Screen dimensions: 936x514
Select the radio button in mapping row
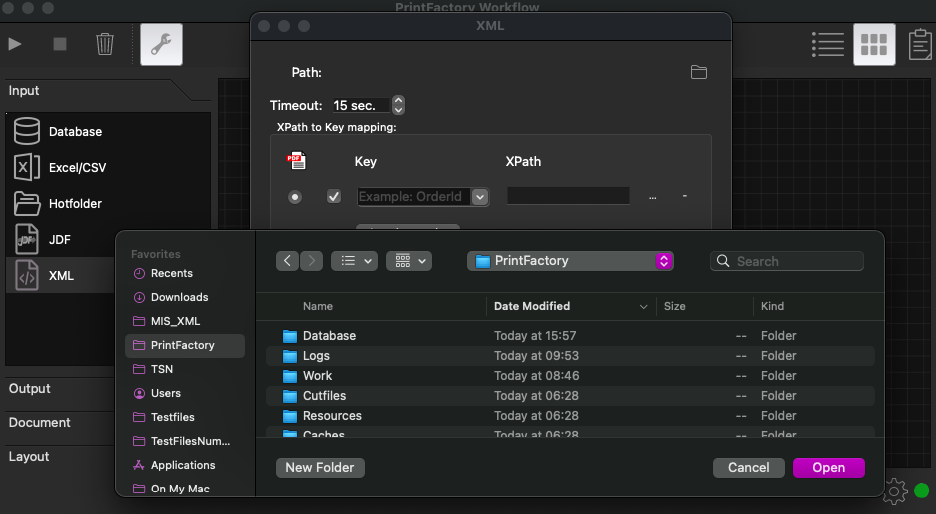click(295, 196)
